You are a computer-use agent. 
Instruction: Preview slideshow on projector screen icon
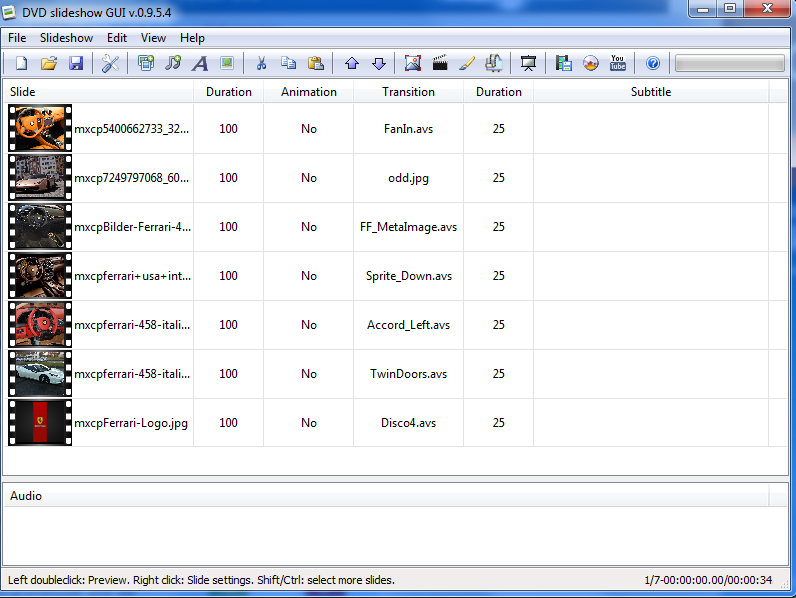528,63
